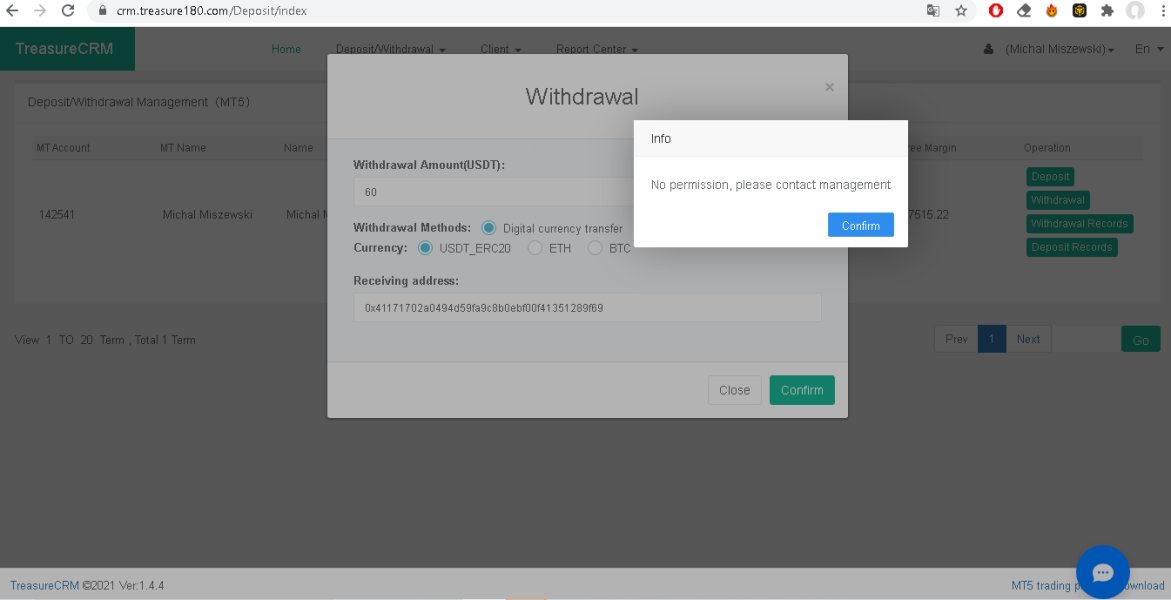This screenshot has height=600, width=1171.
Task: Click the Withdrawal operation button
Action: 1057,200
